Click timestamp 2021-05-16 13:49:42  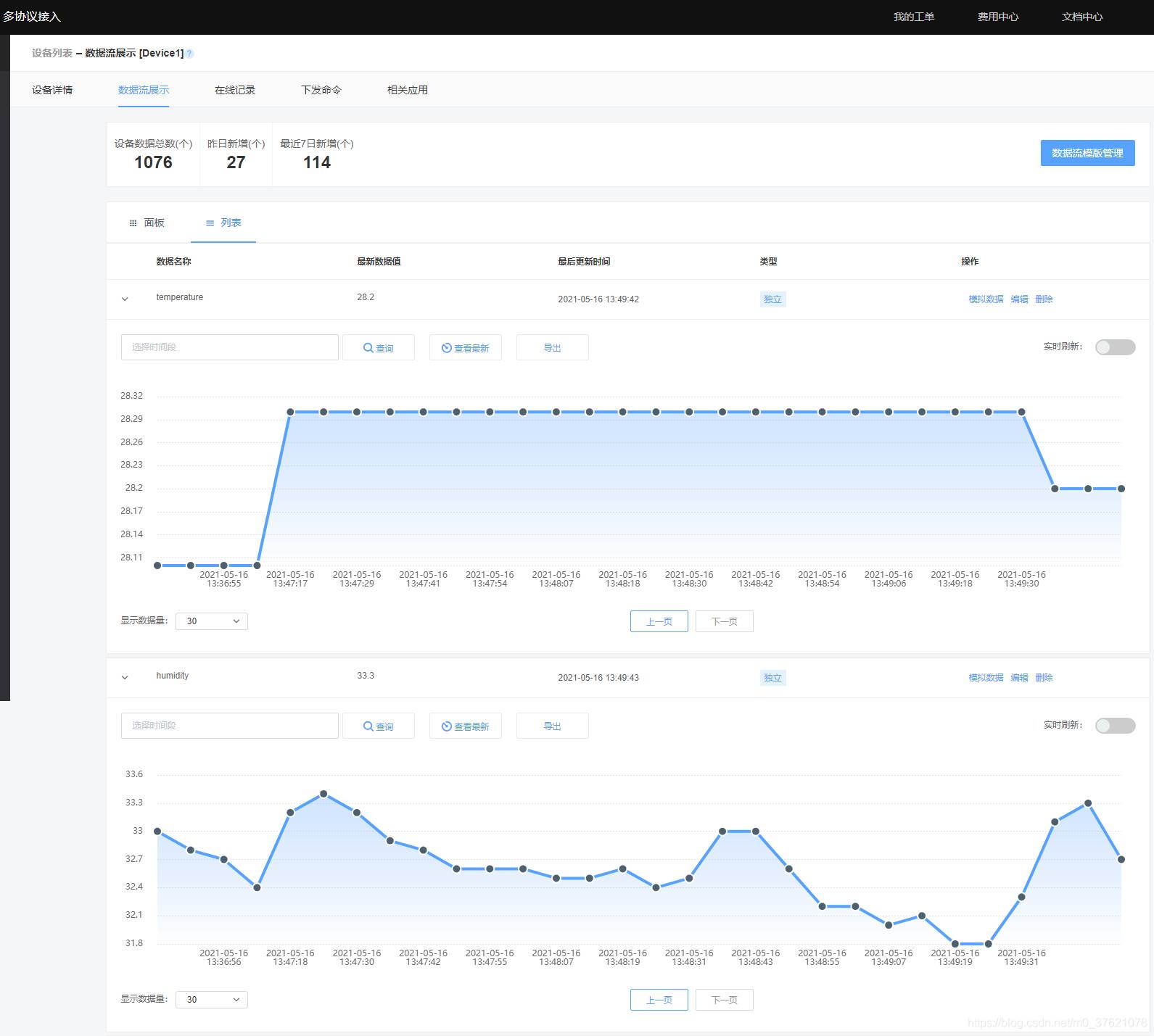click(x=598, y=299)
